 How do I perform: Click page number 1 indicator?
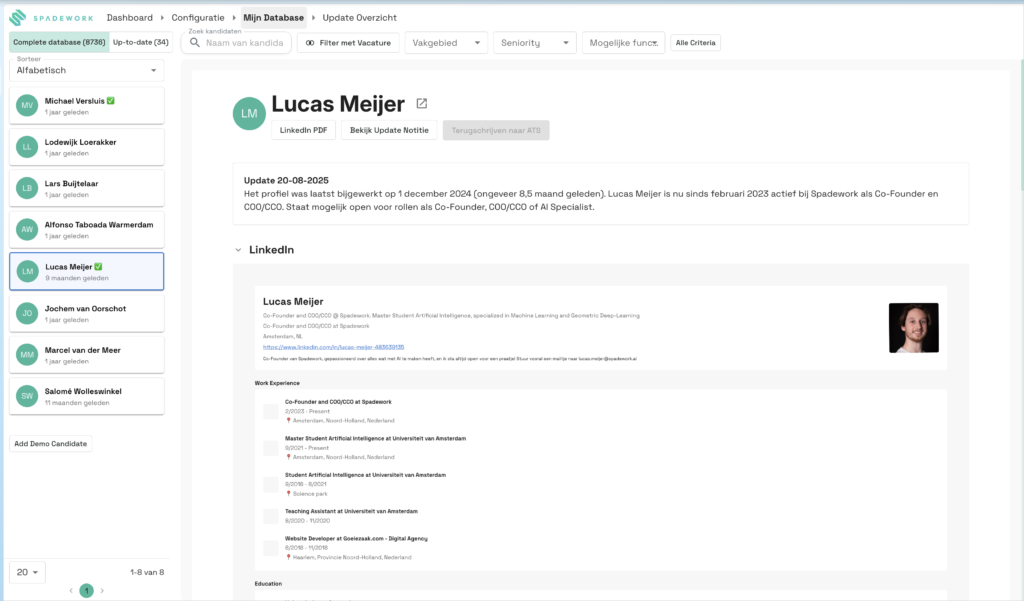click(86, 591)
